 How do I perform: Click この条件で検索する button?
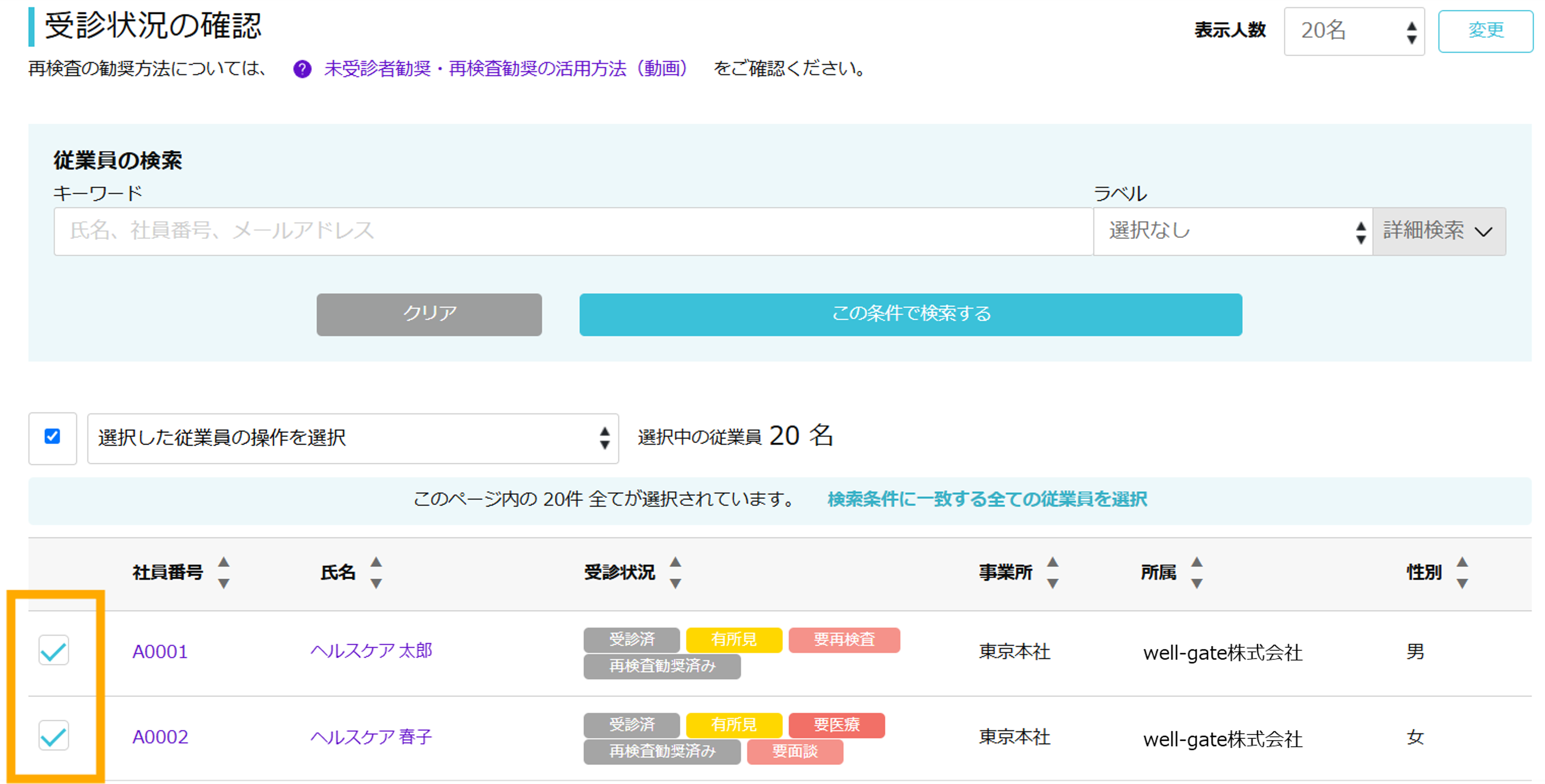click(910, 314)
